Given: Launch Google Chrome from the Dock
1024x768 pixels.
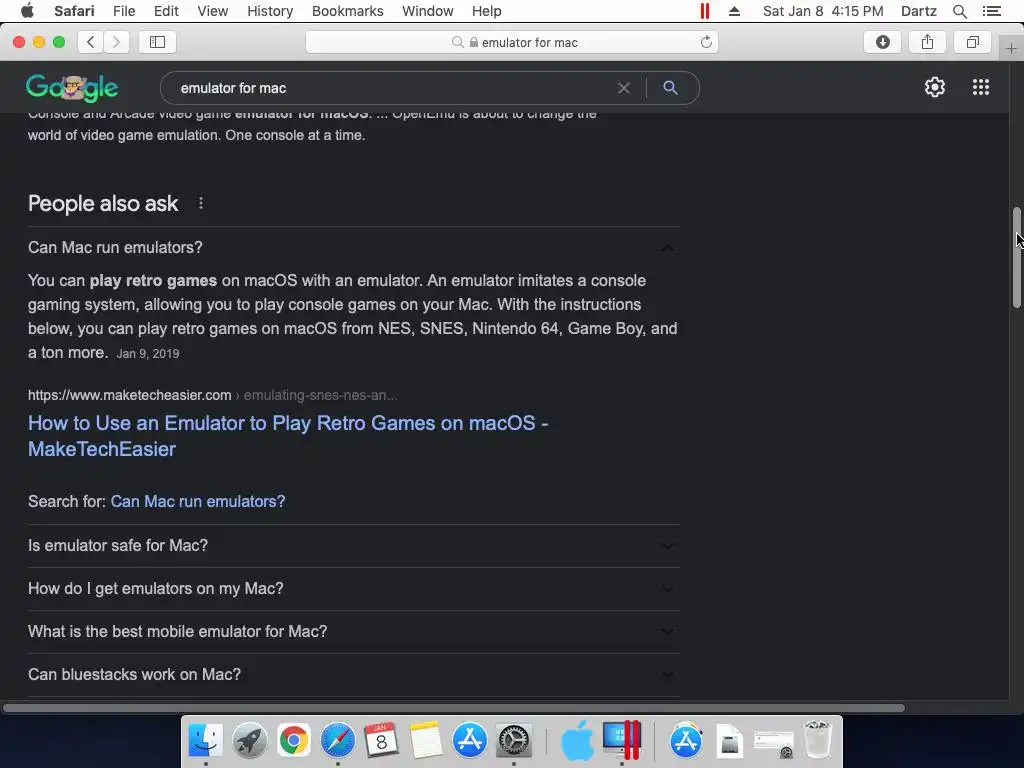Looking at the screenshot, I should pyautogui.click(x=294, y=741).
